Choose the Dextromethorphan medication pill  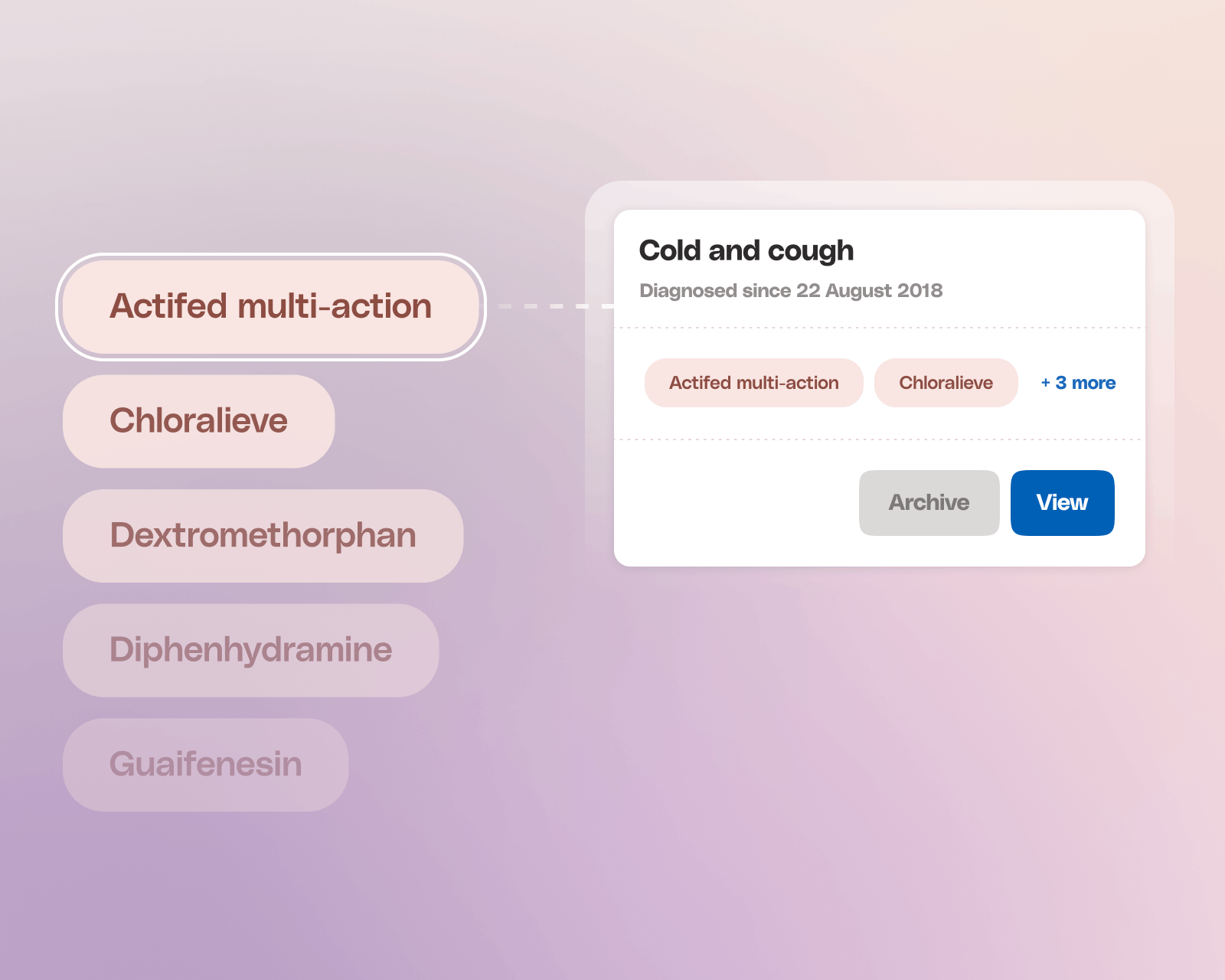[x=263, y=536]
